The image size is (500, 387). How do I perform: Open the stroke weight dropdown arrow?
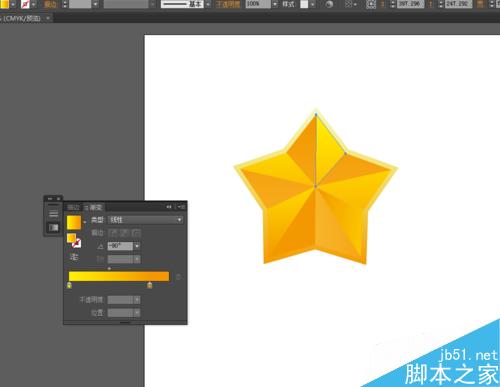coord(96,4)
